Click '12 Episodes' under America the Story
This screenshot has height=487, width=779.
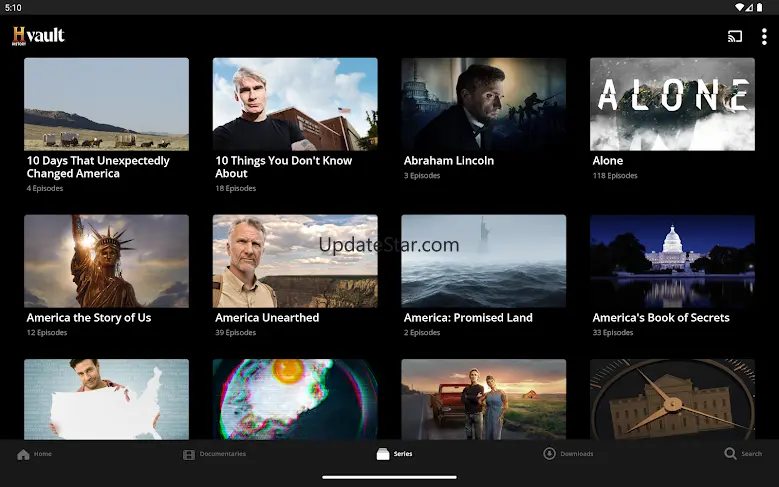pyautogui.click(x=47, y=332)
